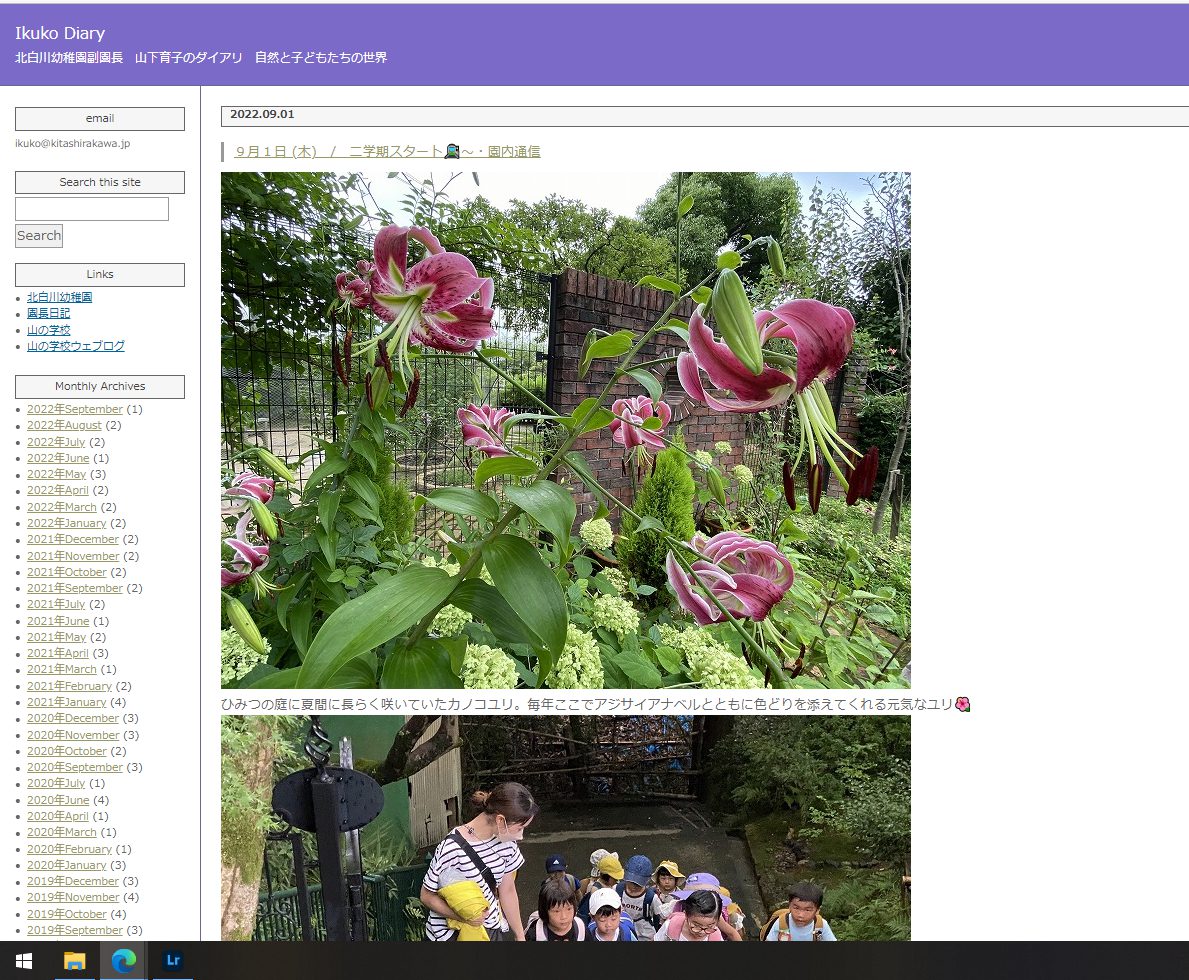Click the Search button in sidebar
Screen dimensions: 1189x980
39,236
